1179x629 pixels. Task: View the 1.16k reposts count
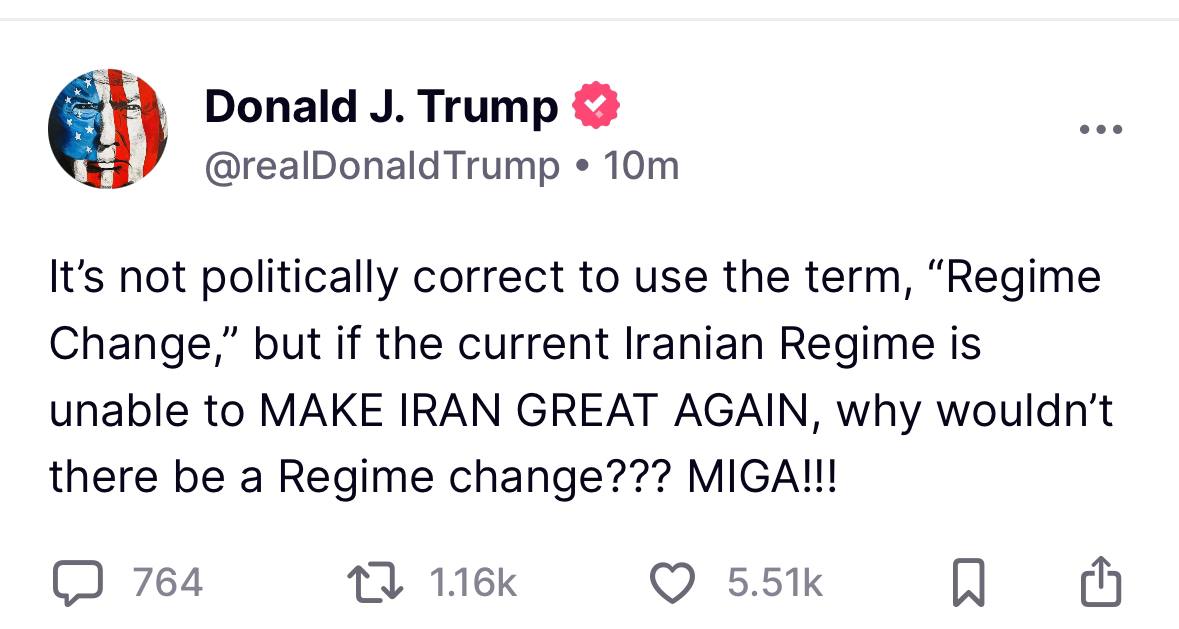[x=471, y=582]
